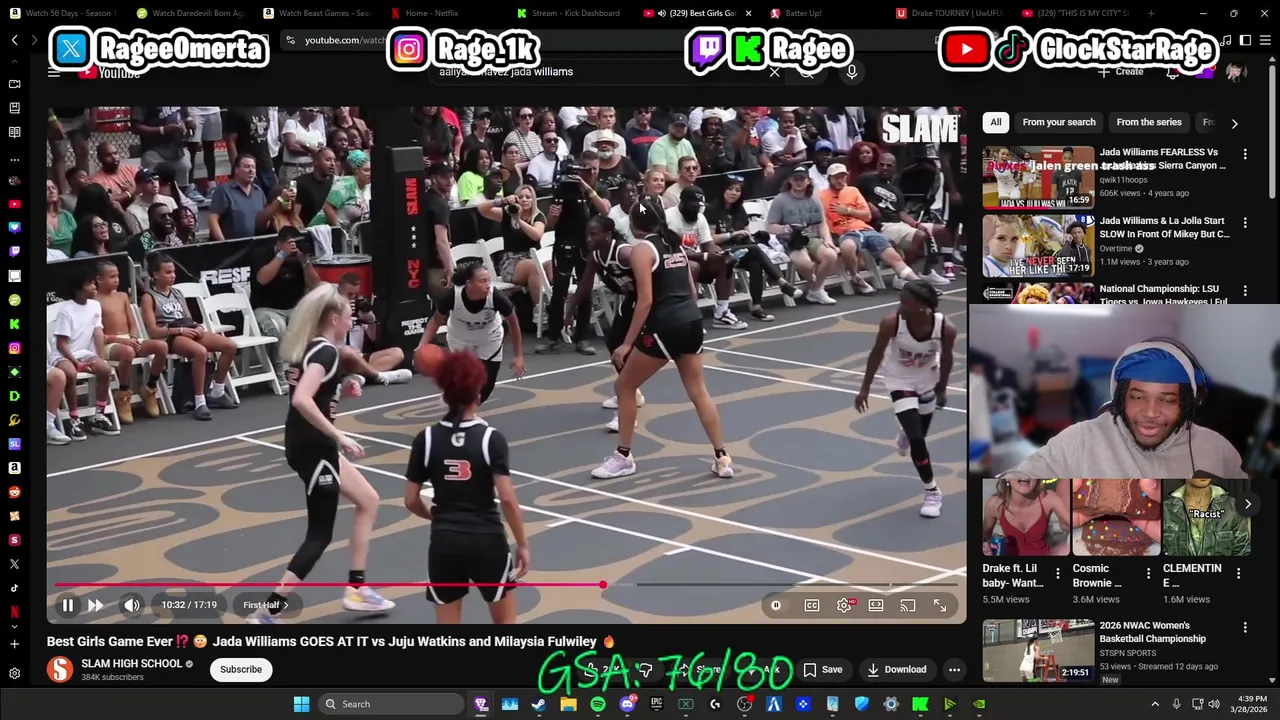Image resolution: width=1280 pixels, height=720 pixels.
Task: Add a site with sidebar plus icon
Action: 14,644
